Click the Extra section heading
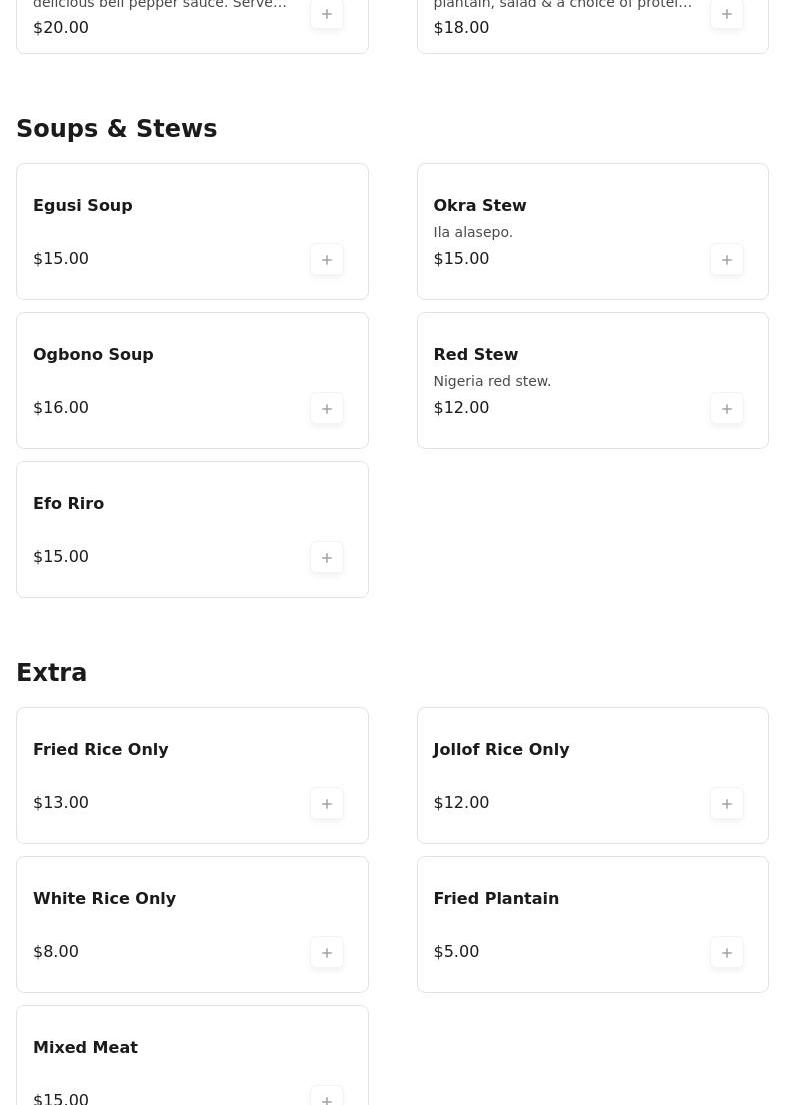This screenshot has height=1105, width=785. (52, 673)
